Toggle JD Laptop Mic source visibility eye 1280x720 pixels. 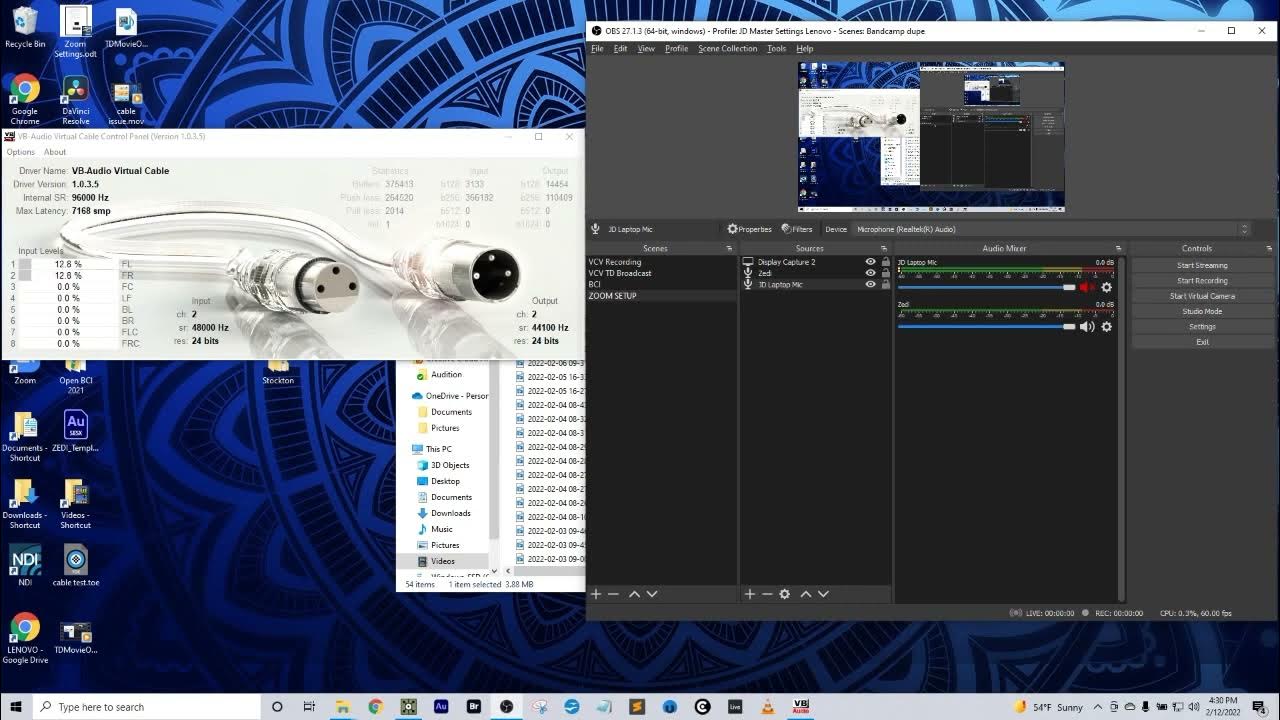coord(870,284)
